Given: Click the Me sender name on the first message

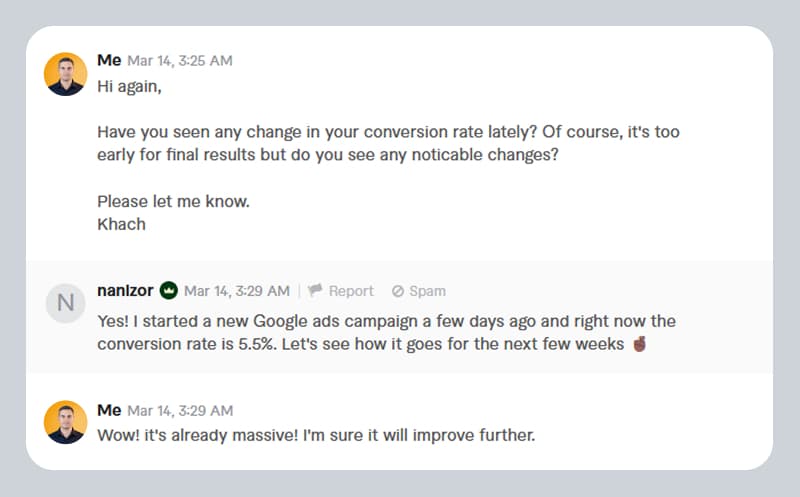Looking at the screenshot, I should point(109,60).
